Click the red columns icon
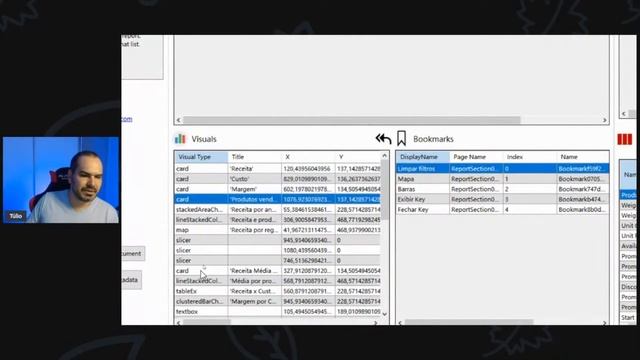 click(624, 139)
